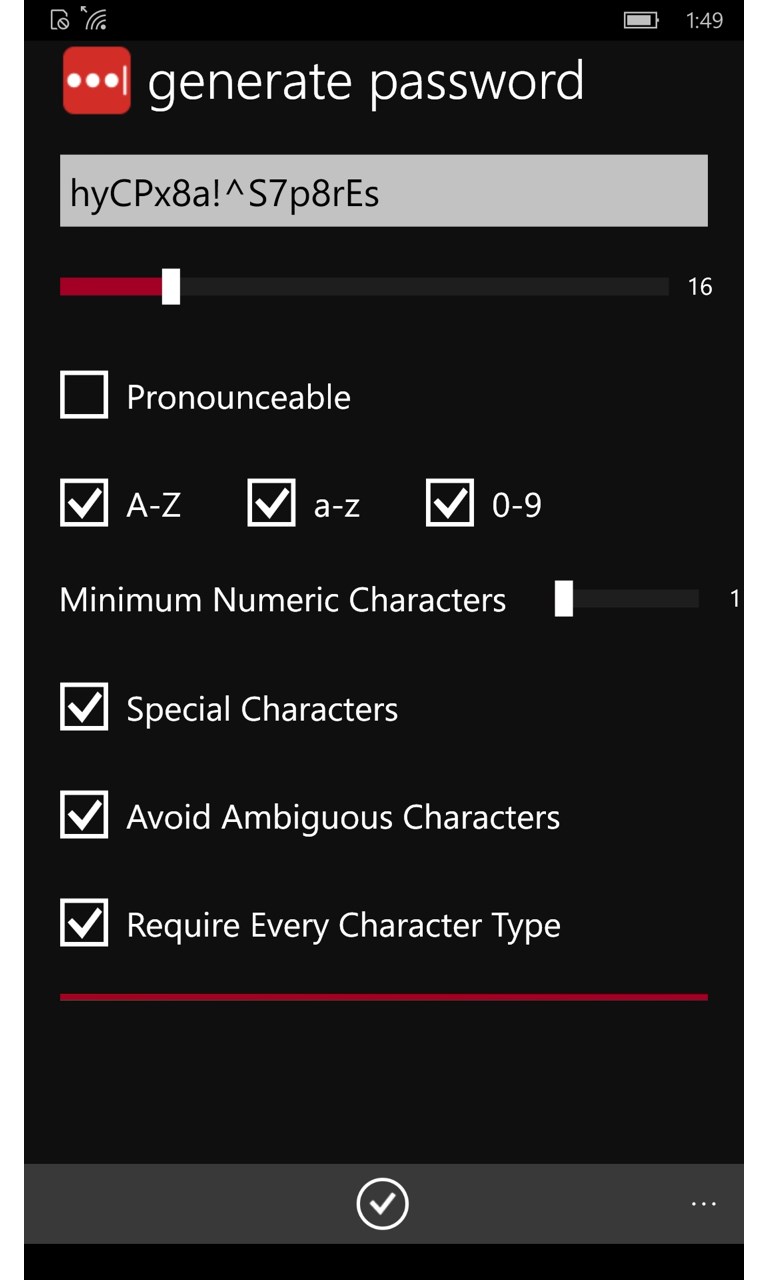Click the battery status icon

(x=640, y=20)
